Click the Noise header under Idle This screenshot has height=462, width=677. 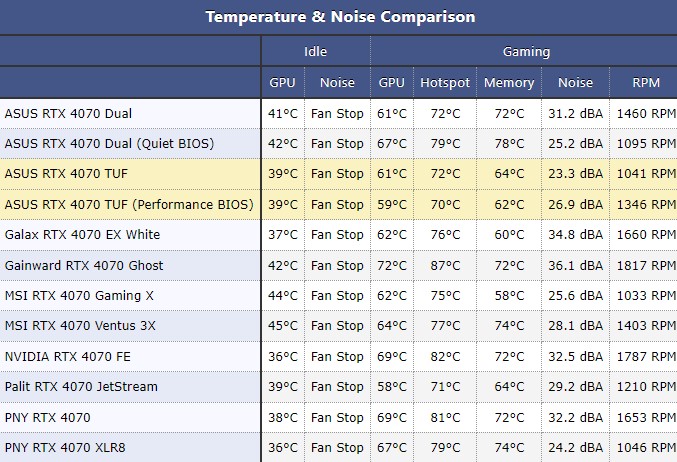tap(337, 83)
